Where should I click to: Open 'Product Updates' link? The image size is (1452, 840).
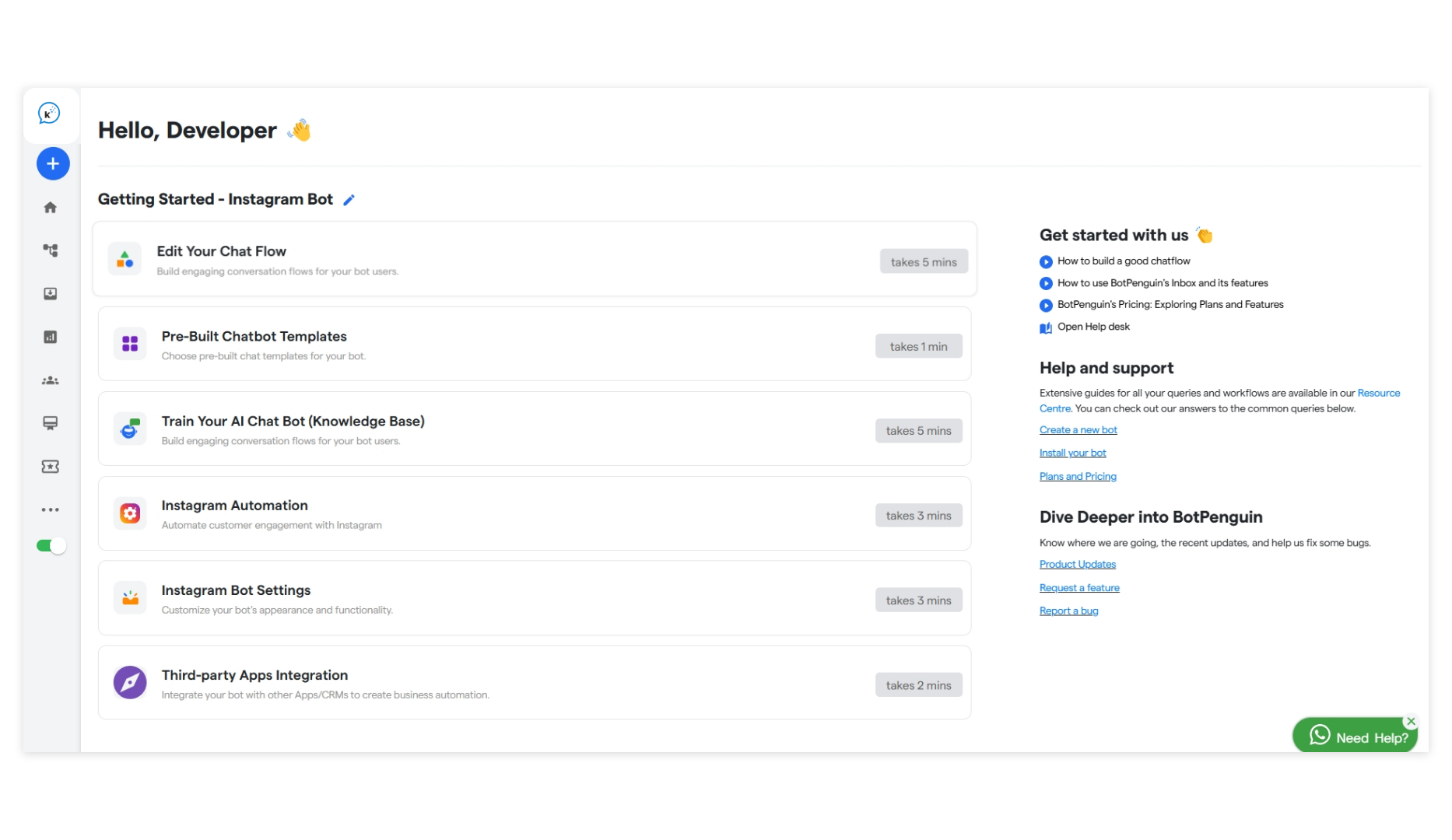(x=1078, y=565)
